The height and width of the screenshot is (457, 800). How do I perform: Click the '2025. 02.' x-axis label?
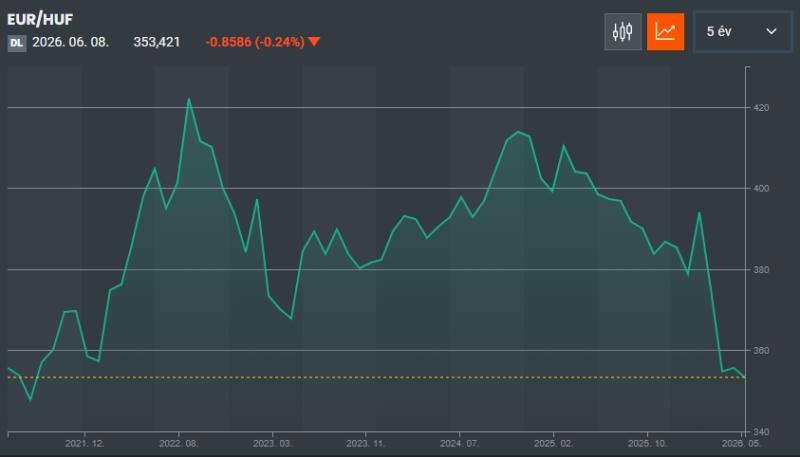point(554,443)
